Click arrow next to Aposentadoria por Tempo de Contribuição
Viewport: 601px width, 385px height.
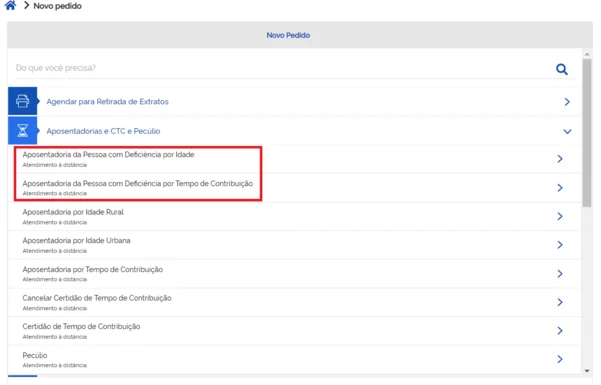coord(560,273)
